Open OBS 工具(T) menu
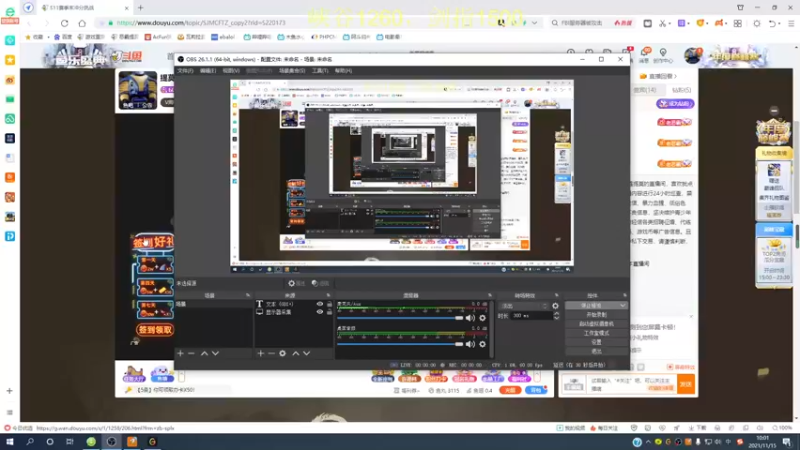Viewport: 800px width, 450px height. coord(320,70)
